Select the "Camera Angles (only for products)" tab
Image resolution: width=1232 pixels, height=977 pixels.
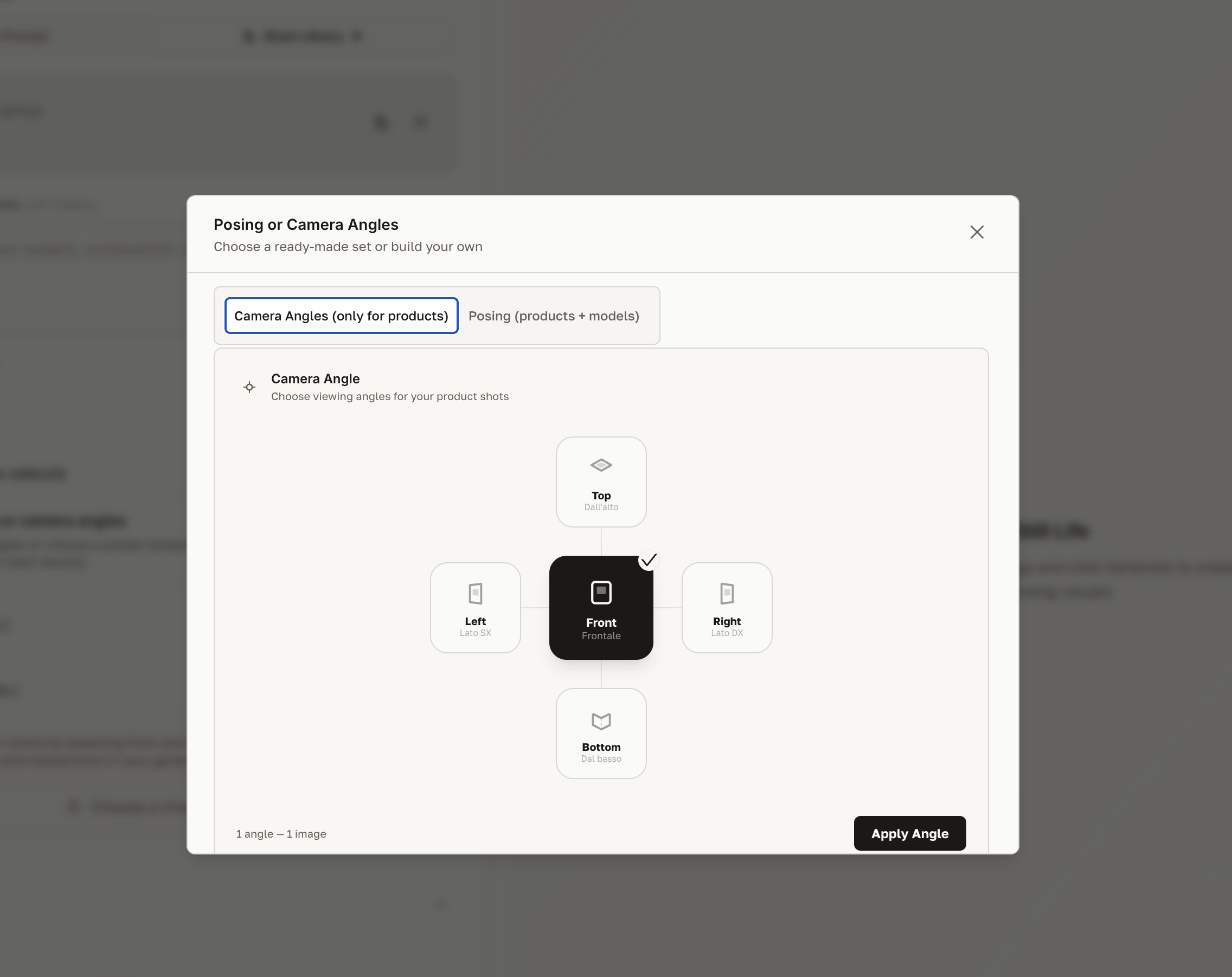pos(341,316)
